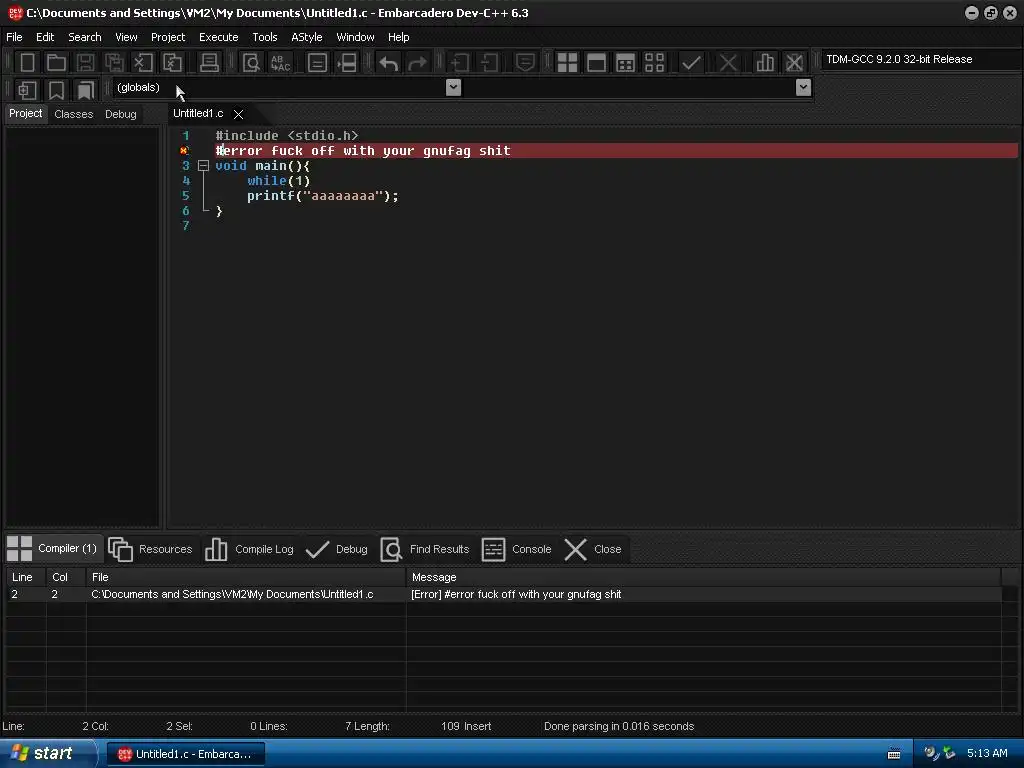
Task: Click the Compile and Run toolbar icon
Action: click(625, 63)
